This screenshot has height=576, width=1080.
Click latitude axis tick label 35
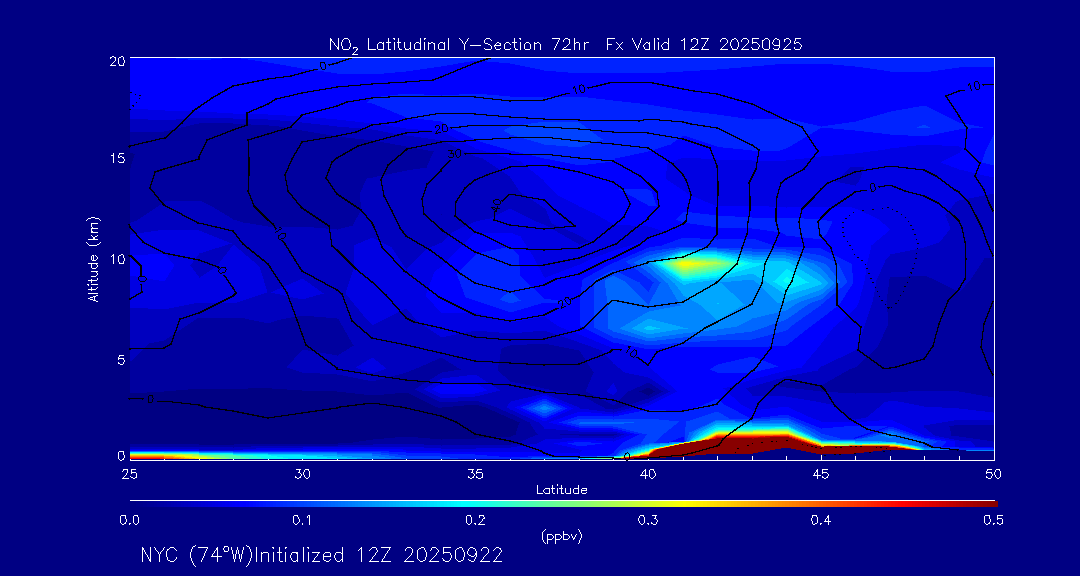click(x=475, y=474)
